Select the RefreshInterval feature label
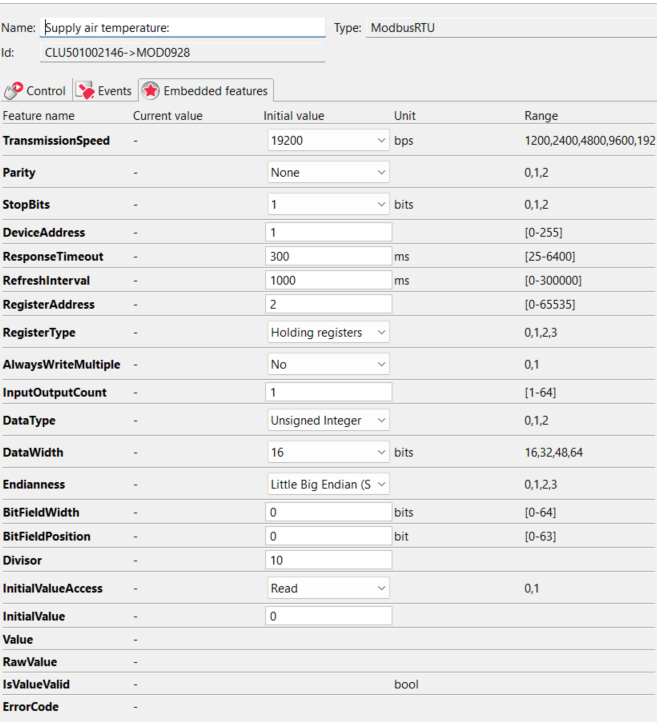Screen dimensions: 657x722 pos(46,280)
